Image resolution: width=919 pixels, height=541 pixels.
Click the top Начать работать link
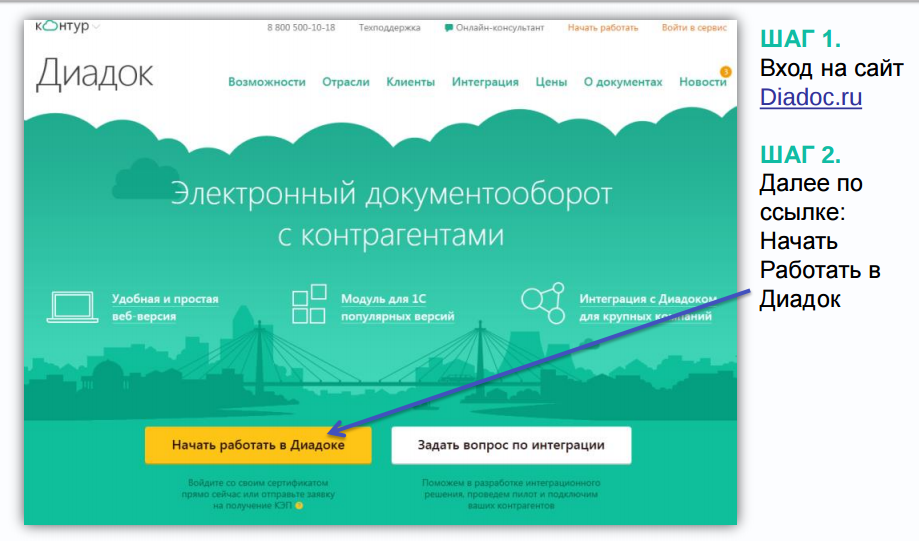tap(603, 28)
